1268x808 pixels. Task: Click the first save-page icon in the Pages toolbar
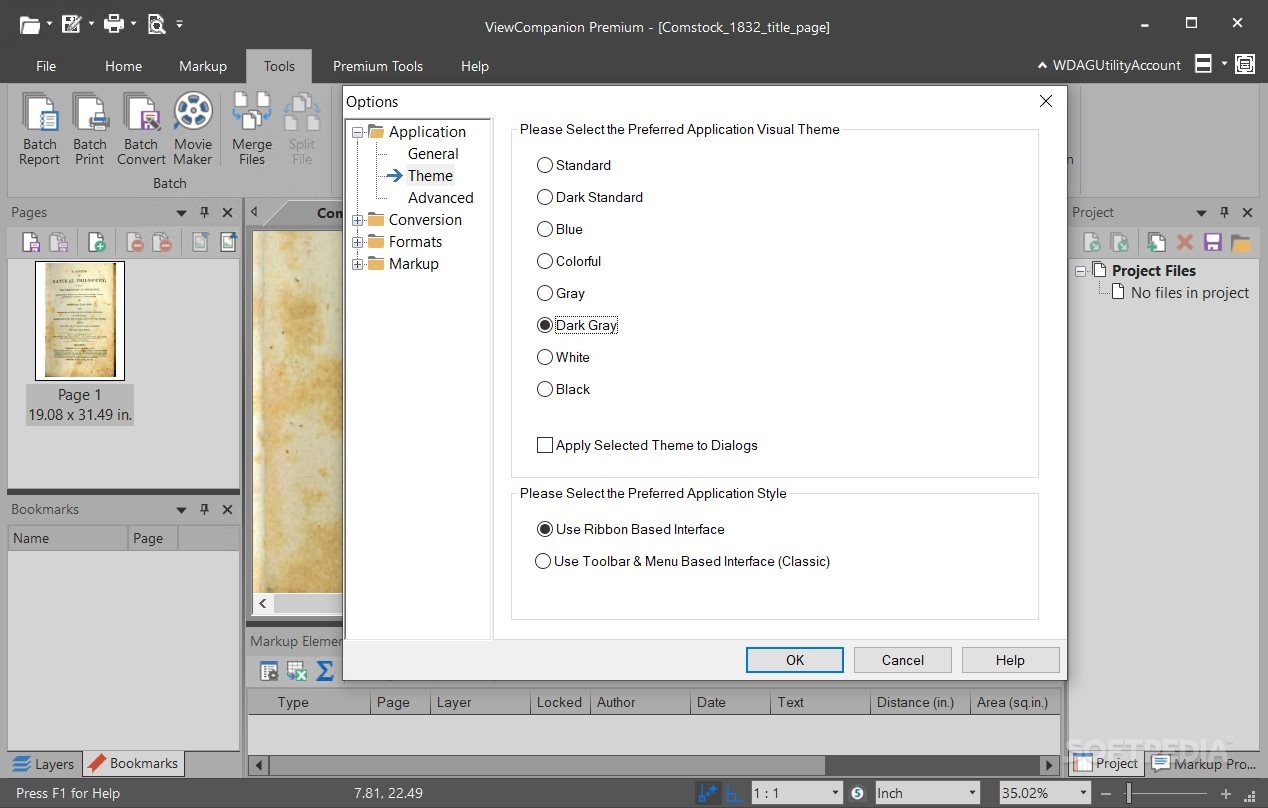pos(31,242)
